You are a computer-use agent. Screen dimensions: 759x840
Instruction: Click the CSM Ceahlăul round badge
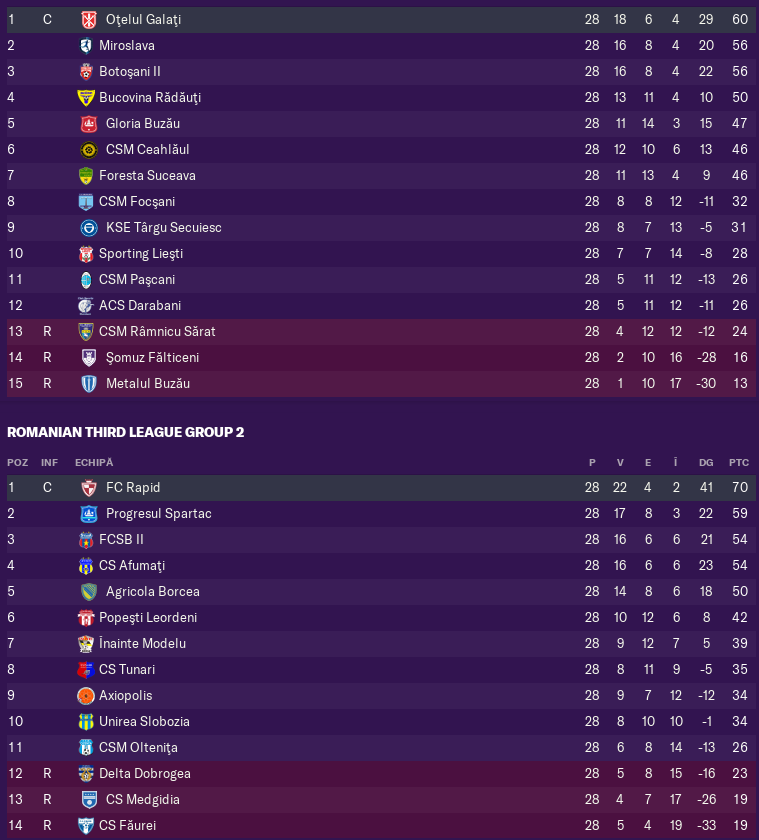(x=88, y=150)
